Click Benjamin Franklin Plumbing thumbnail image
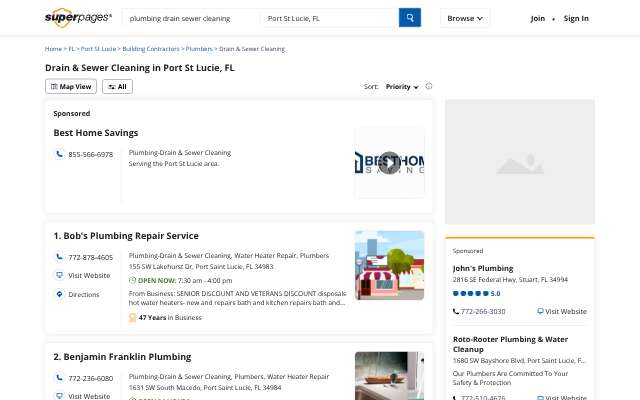 389,376
